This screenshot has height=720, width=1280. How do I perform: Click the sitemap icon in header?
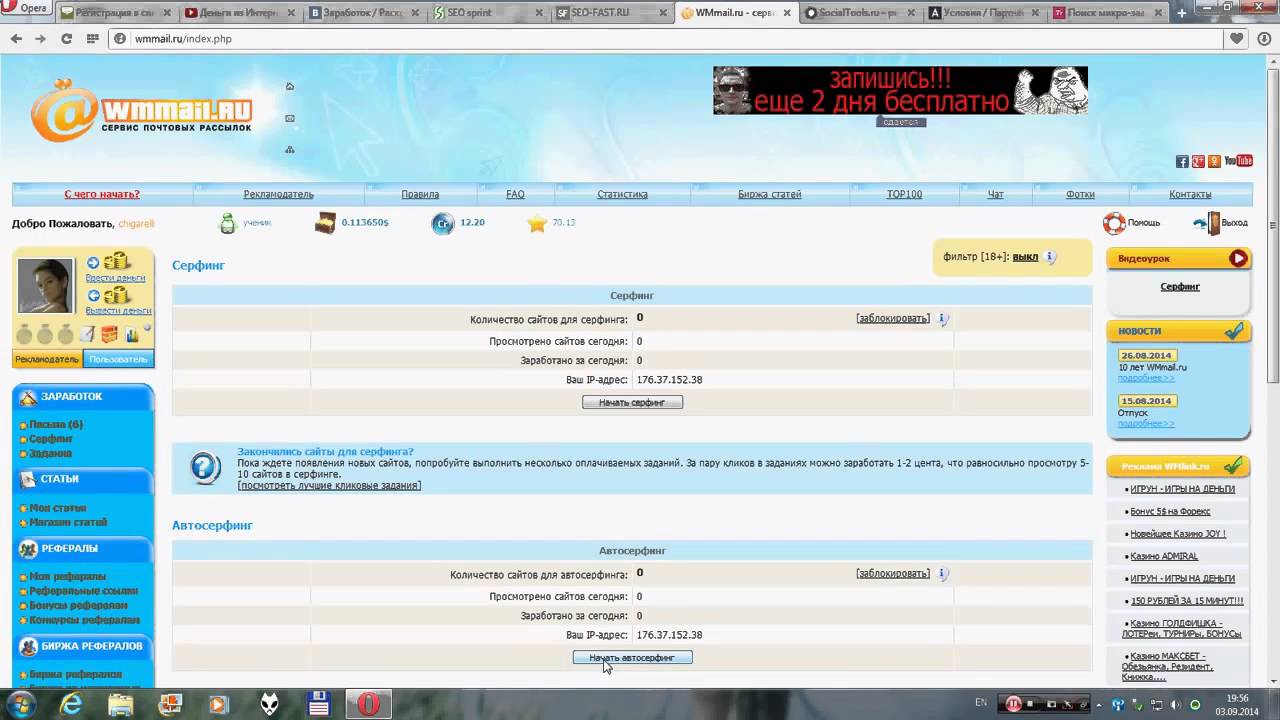290,149
